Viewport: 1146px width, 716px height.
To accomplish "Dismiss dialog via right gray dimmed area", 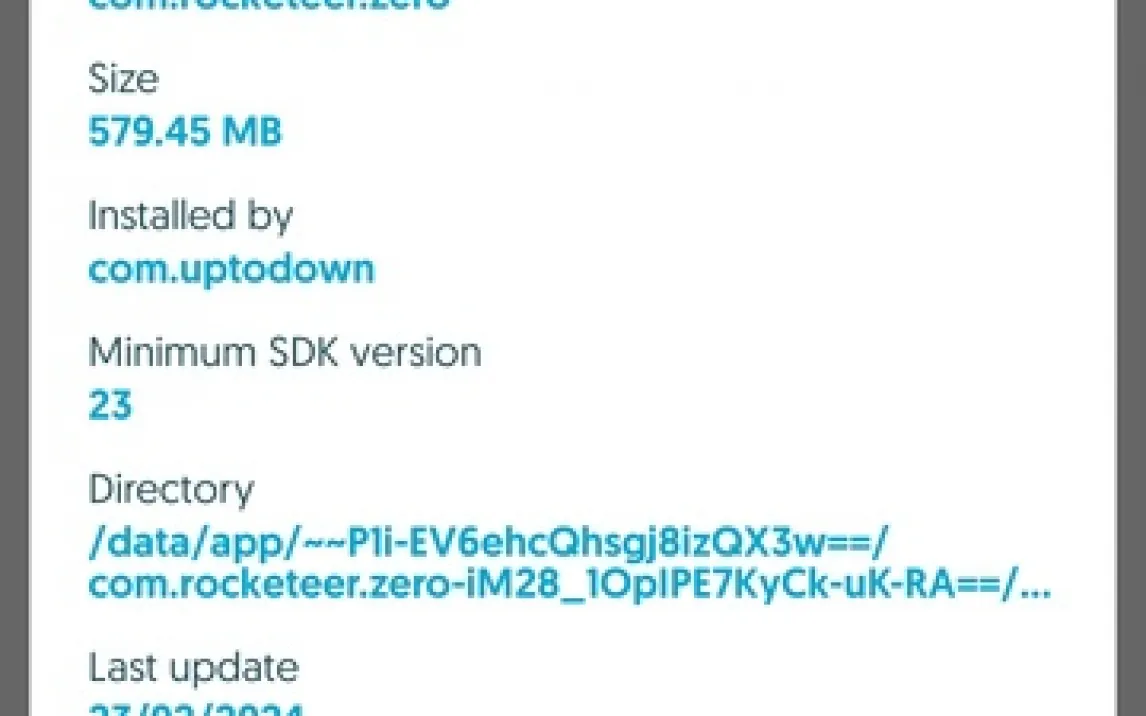I will tap(1131, 358).
